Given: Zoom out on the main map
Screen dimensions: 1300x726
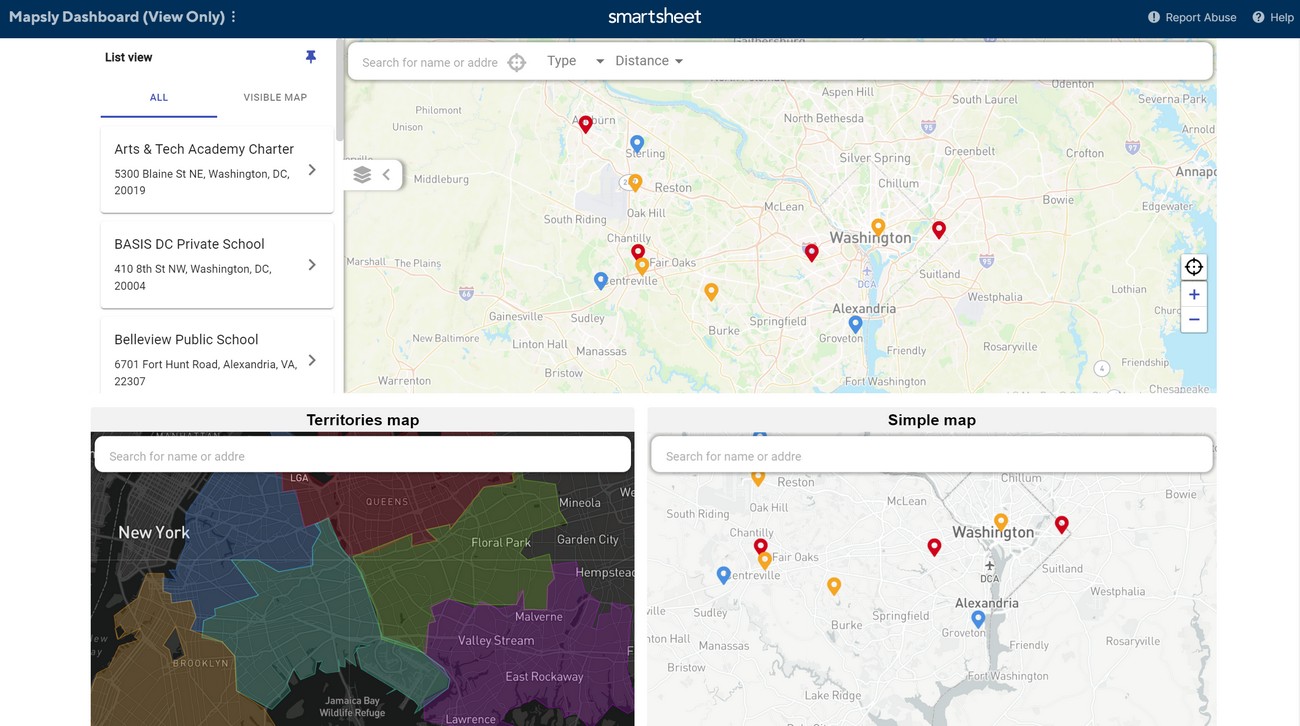Looking at the screenshot, I should coord(1193,320).
